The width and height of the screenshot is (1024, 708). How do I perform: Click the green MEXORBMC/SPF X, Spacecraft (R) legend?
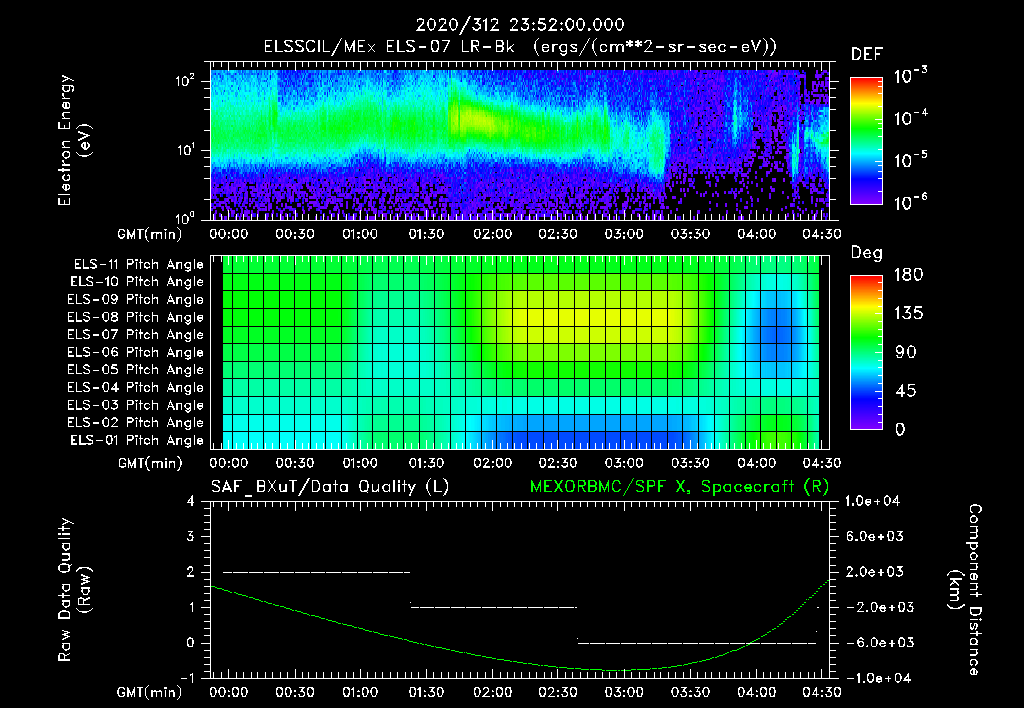pos(679,487)
